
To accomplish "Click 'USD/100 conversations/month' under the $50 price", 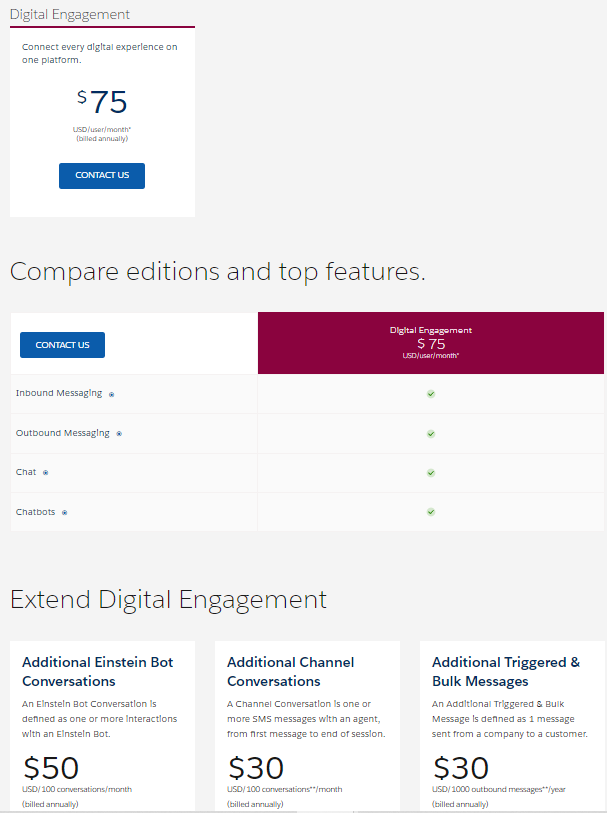I will pyautogui.click(x=77, y=789).
